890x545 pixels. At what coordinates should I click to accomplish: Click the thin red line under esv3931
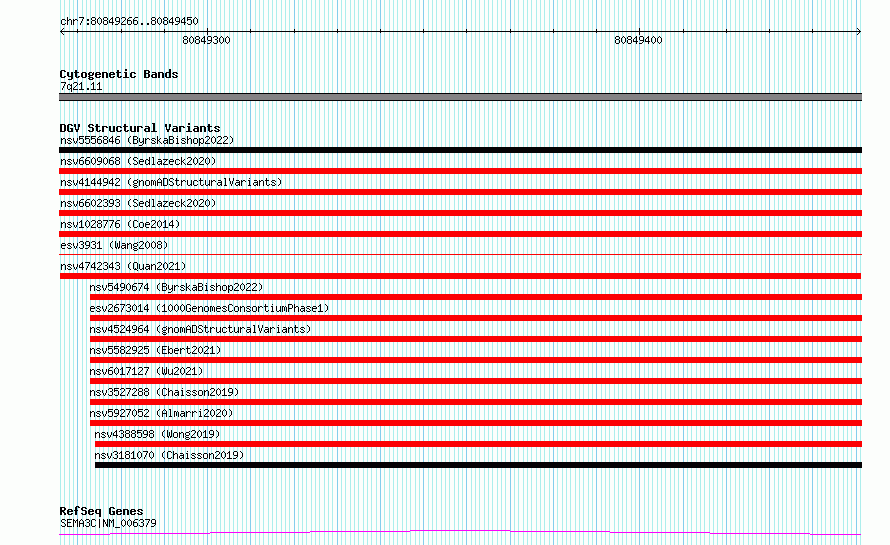click(x=460, y=254)
